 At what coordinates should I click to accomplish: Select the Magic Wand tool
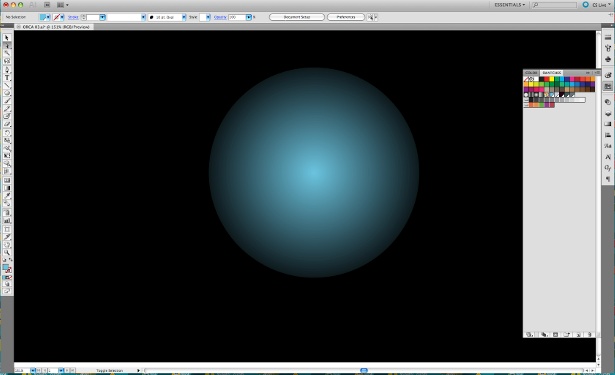tap(7, 53)
